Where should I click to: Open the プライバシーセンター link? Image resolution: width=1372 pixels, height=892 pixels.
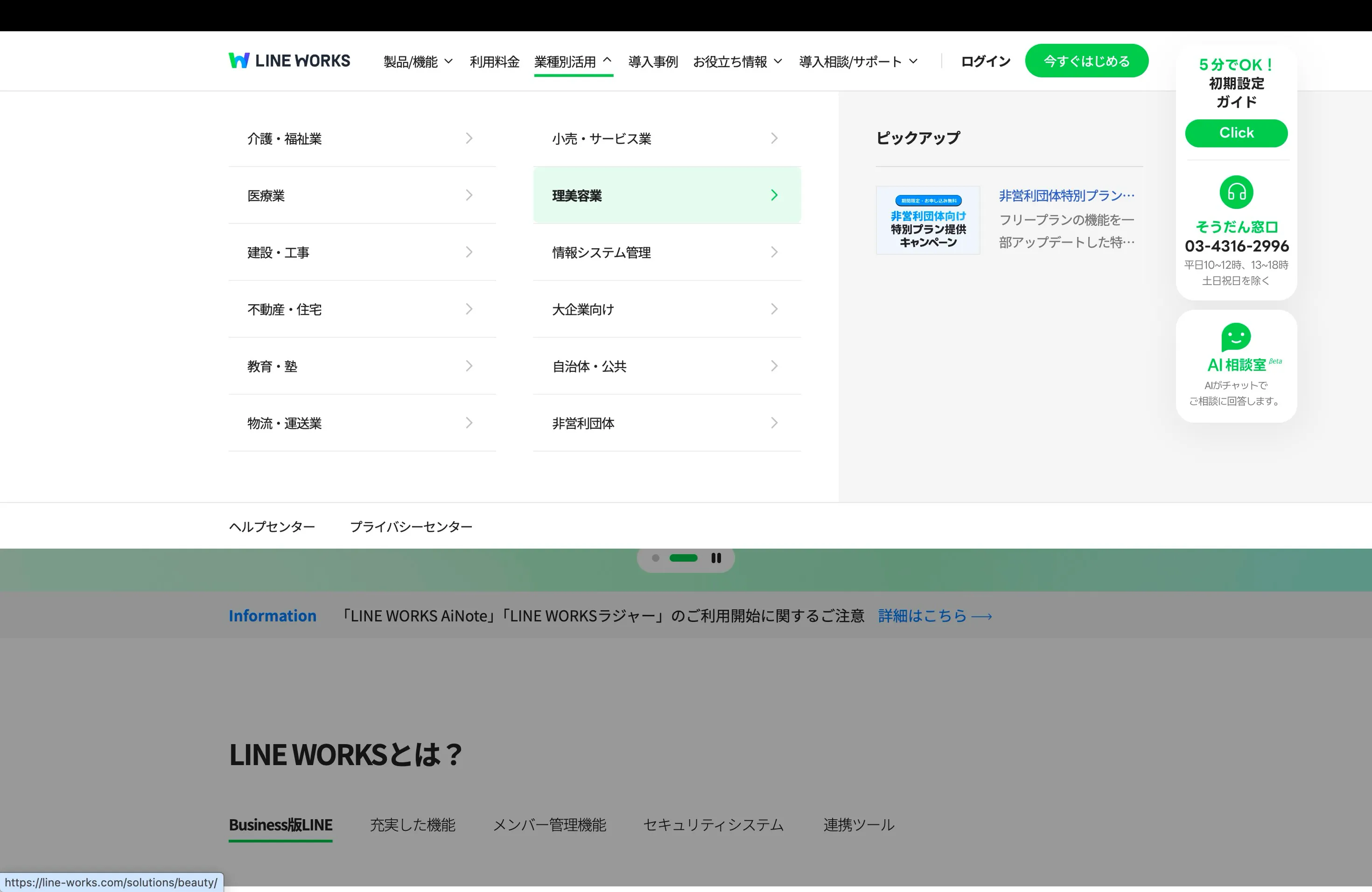[x=411, y=526]
